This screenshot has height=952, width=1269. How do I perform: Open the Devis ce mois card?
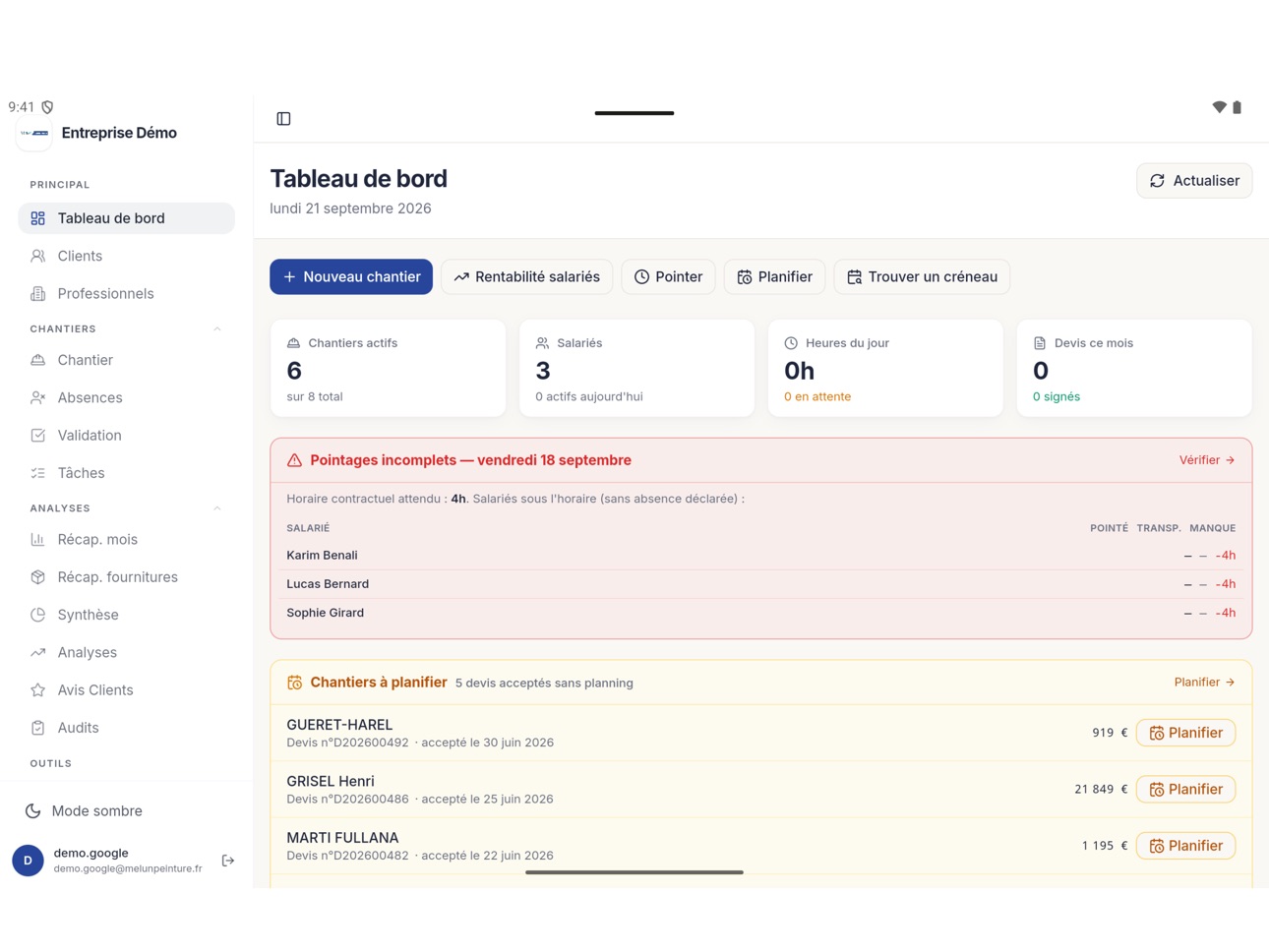click(1134, 368)
